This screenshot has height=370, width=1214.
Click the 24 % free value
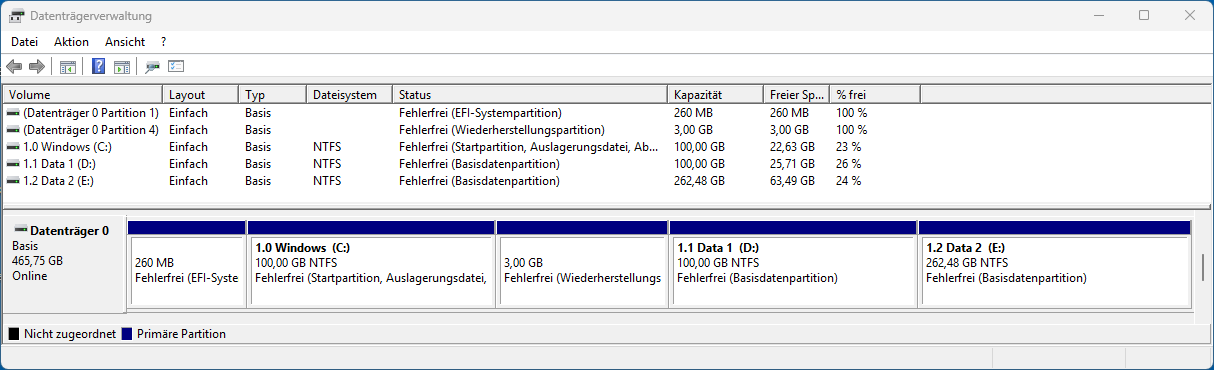pos(849,181)
